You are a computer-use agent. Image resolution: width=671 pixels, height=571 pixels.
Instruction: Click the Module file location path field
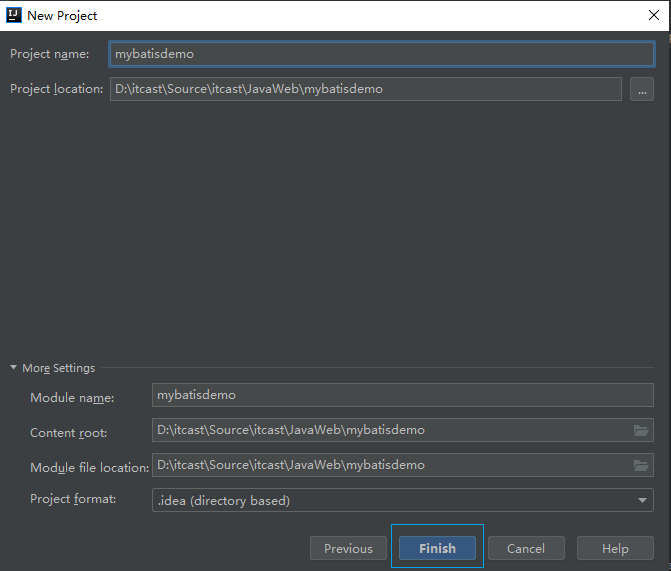(390, 465)
